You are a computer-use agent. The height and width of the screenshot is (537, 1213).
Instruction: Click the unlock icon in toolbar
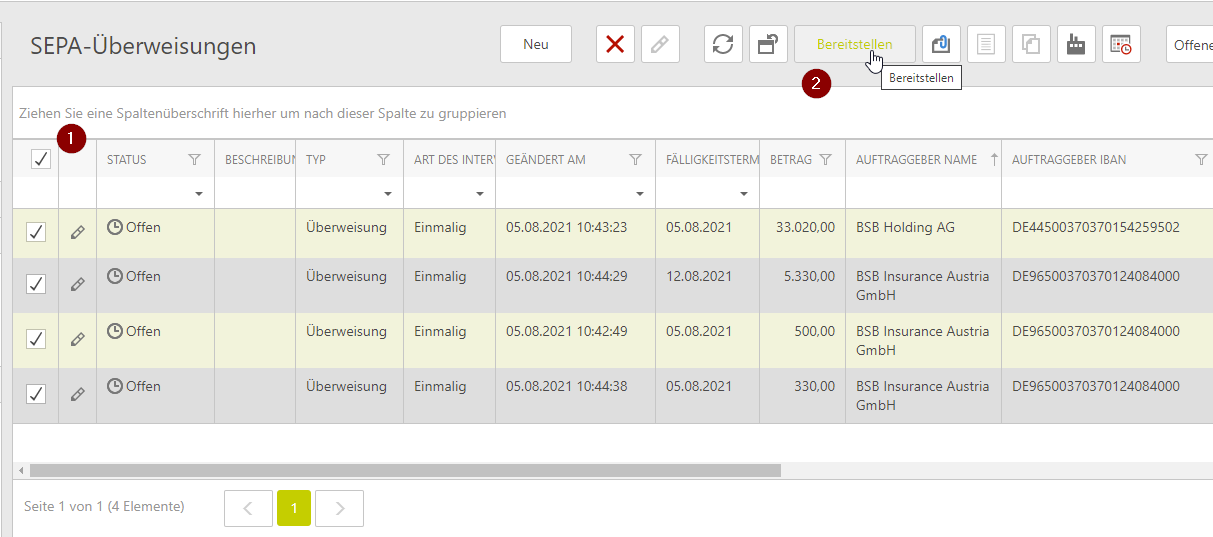pyautogui.click(x=768, y=44)
